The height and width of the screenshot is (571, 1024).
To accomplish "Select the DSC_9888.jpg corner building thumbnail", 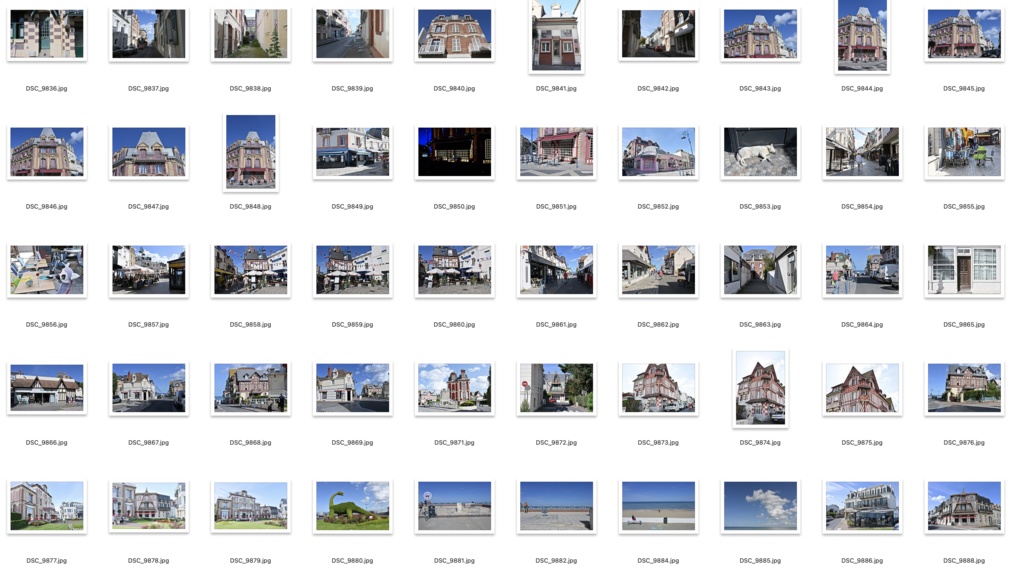I will coord(964,506).
